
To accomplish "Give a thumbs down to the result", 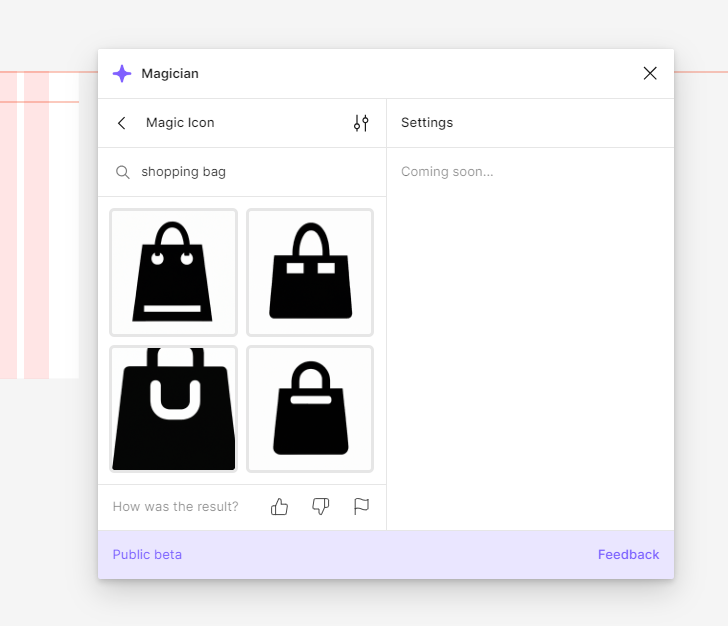I will (320, 507).
